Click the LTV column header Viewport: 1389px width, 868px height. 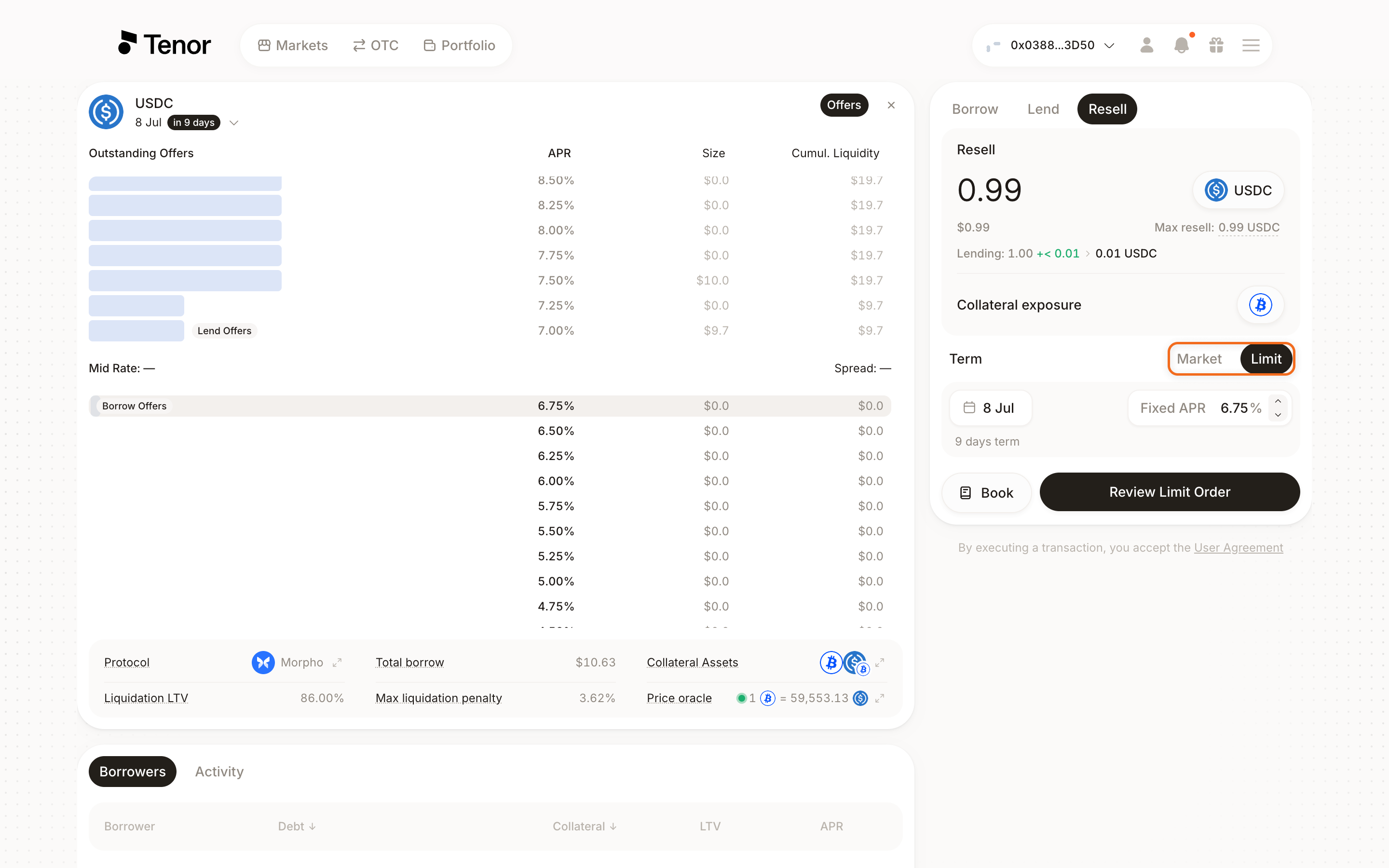[709, 826]
